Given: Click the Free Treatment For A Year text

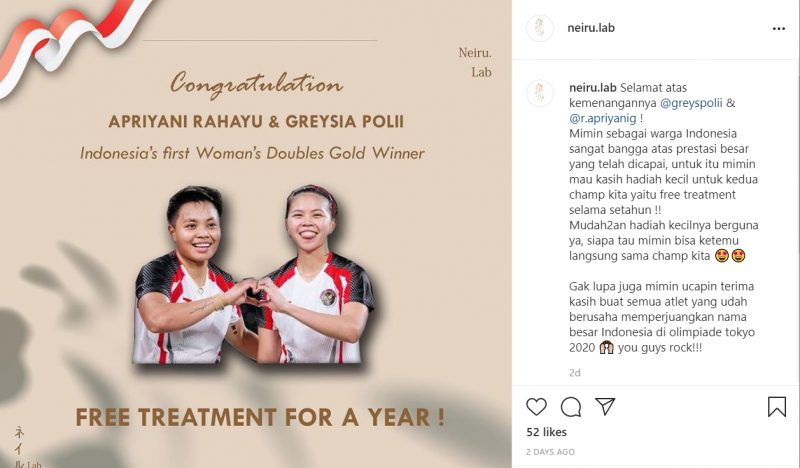Looking at the screenshot, I should [x=260, y=417].
